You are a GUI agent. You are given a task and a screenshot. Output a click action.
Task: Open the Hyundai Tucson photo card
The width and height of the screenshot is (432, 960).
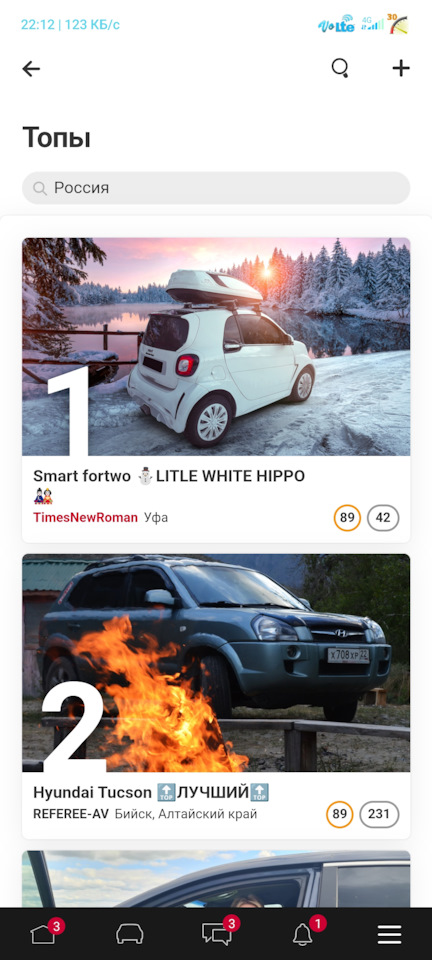tap(216, 663)
